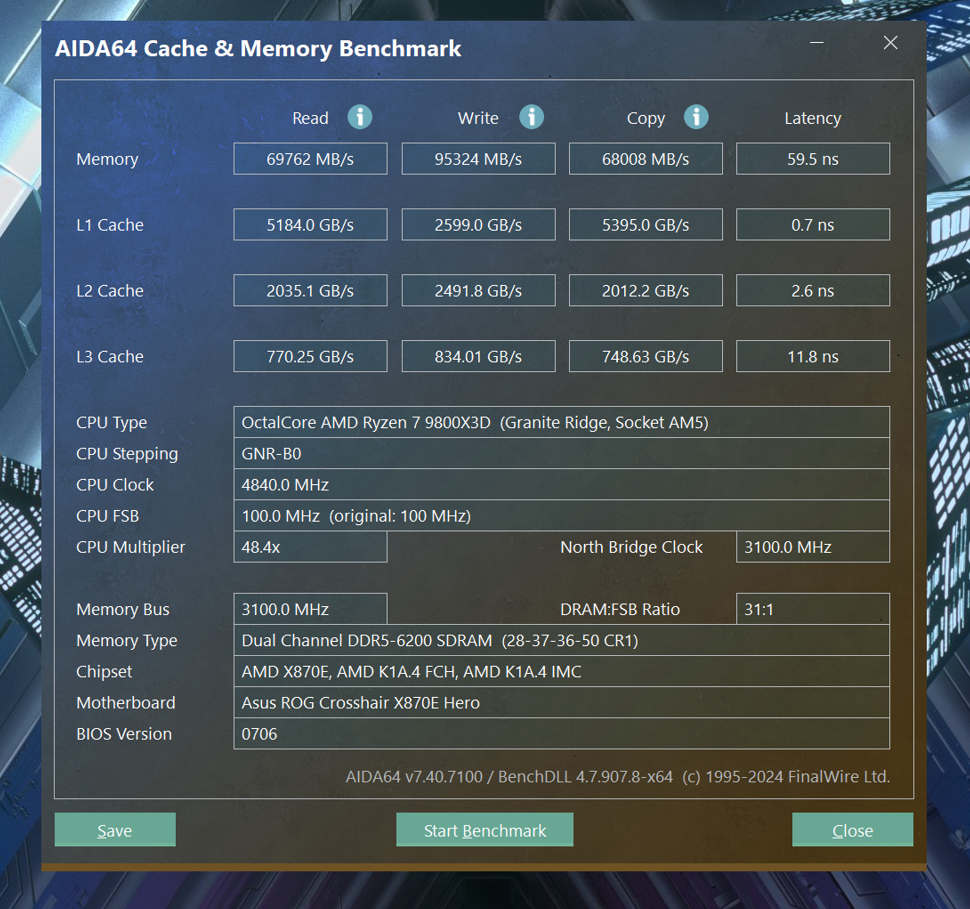
Task: Click the Copy column header
Action: click(646, 119)
